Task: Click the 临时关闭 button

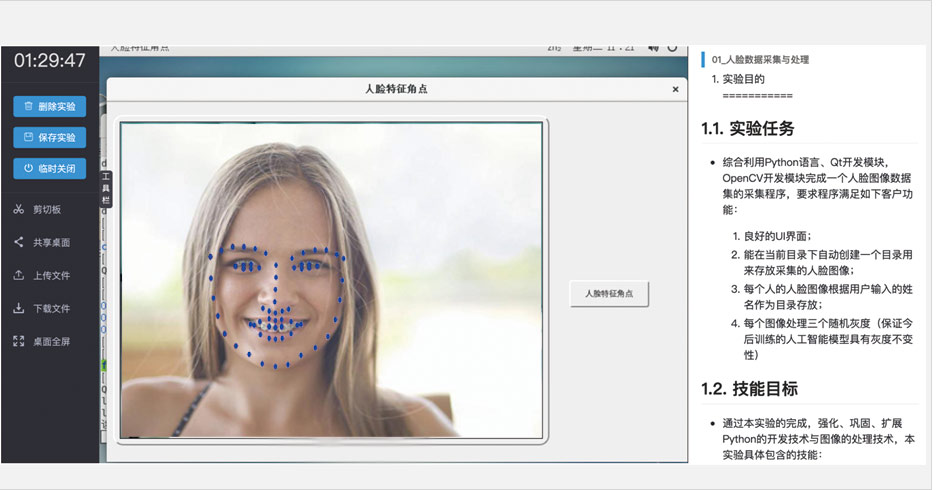Action: 50,169
